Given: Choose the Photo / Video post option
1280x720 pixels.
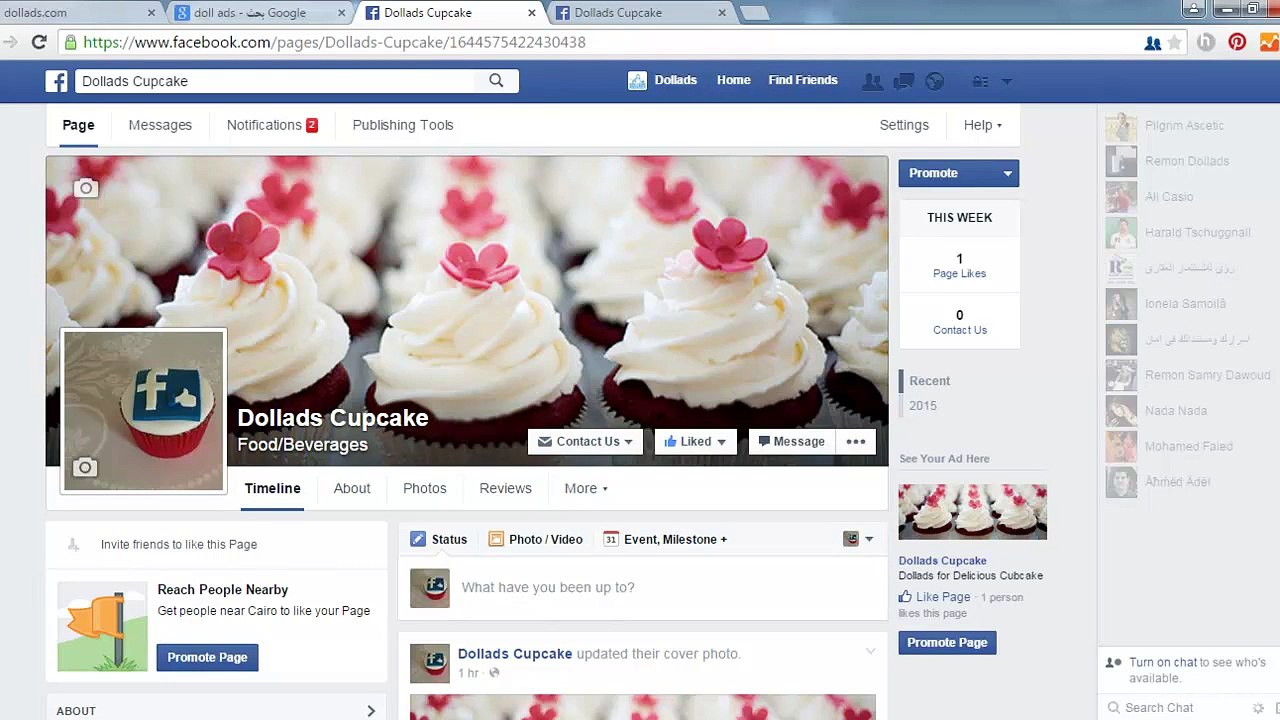Looking at the screenshot, I should pyautogui.click(x=535, y=539).
